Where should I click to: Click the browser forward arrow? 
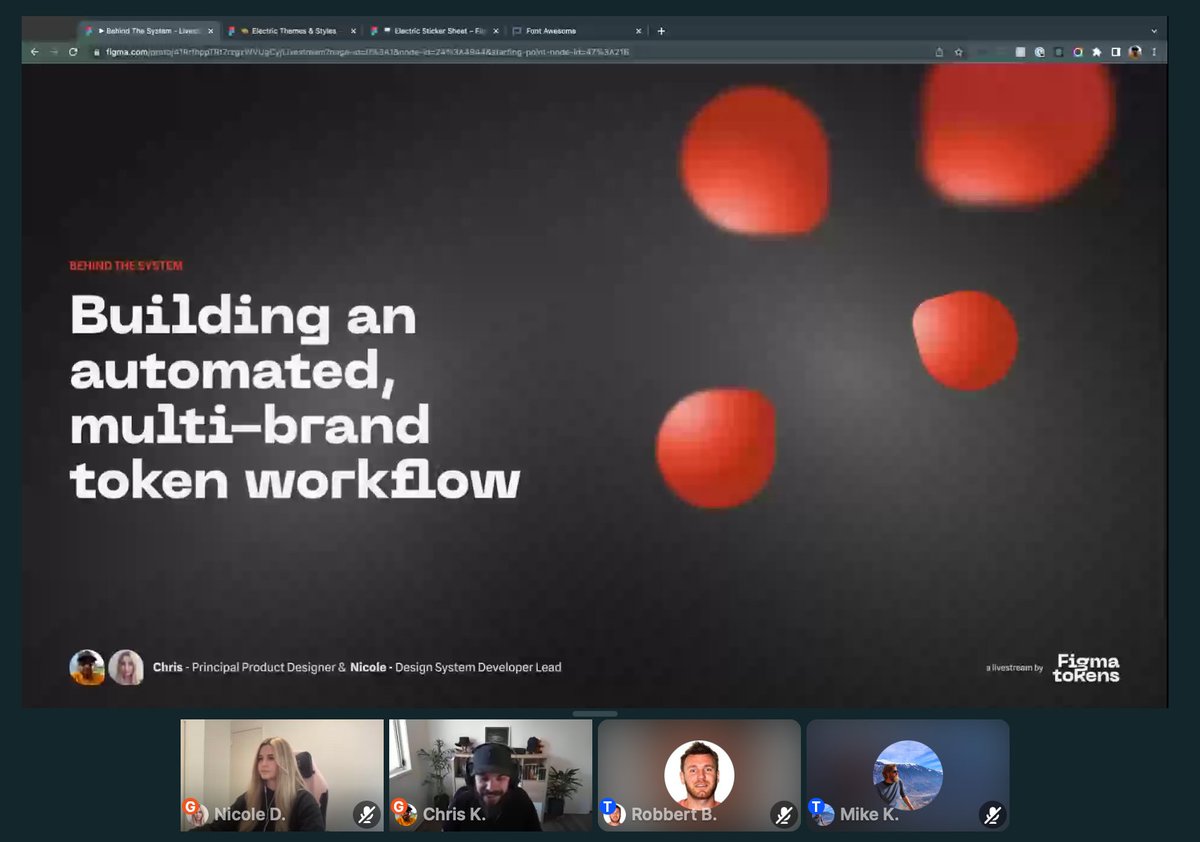point(53,52)
